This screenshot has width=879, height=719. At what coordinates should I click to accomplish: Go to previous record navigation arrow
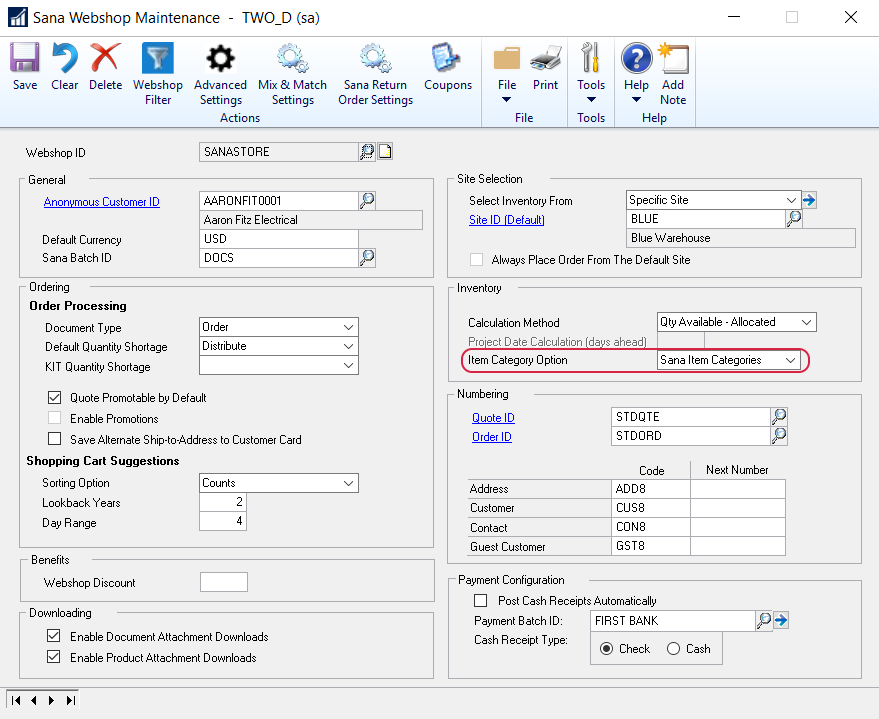coord(34,700)
